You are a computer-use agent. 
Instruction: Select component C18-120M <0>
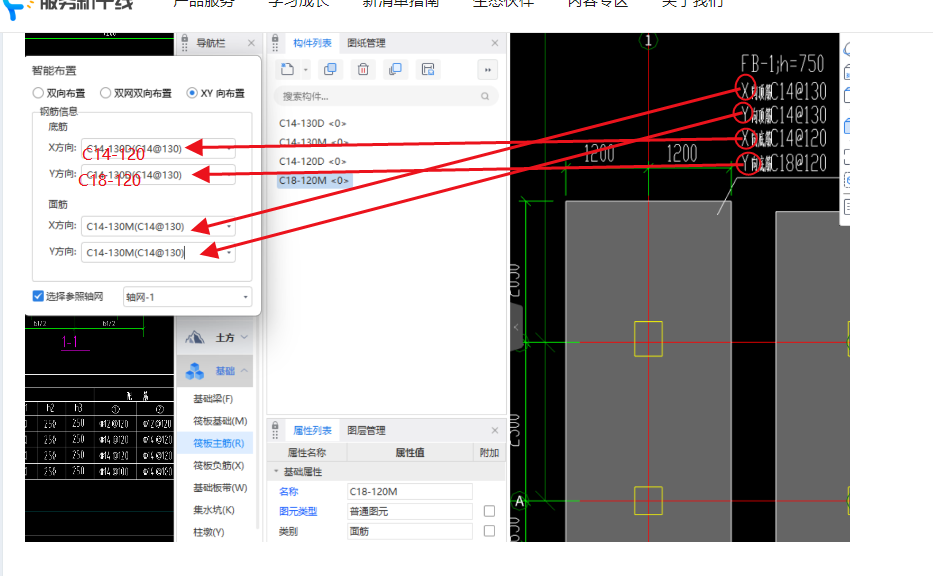[x=314, y=180]
